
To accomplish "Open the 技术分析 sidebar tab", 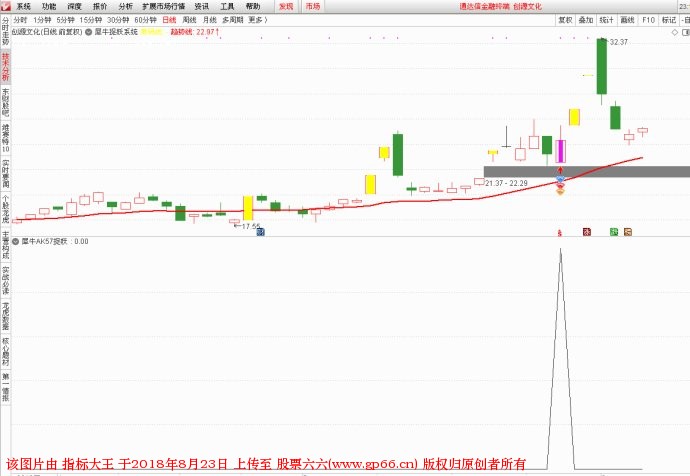I will pos(5,67).
